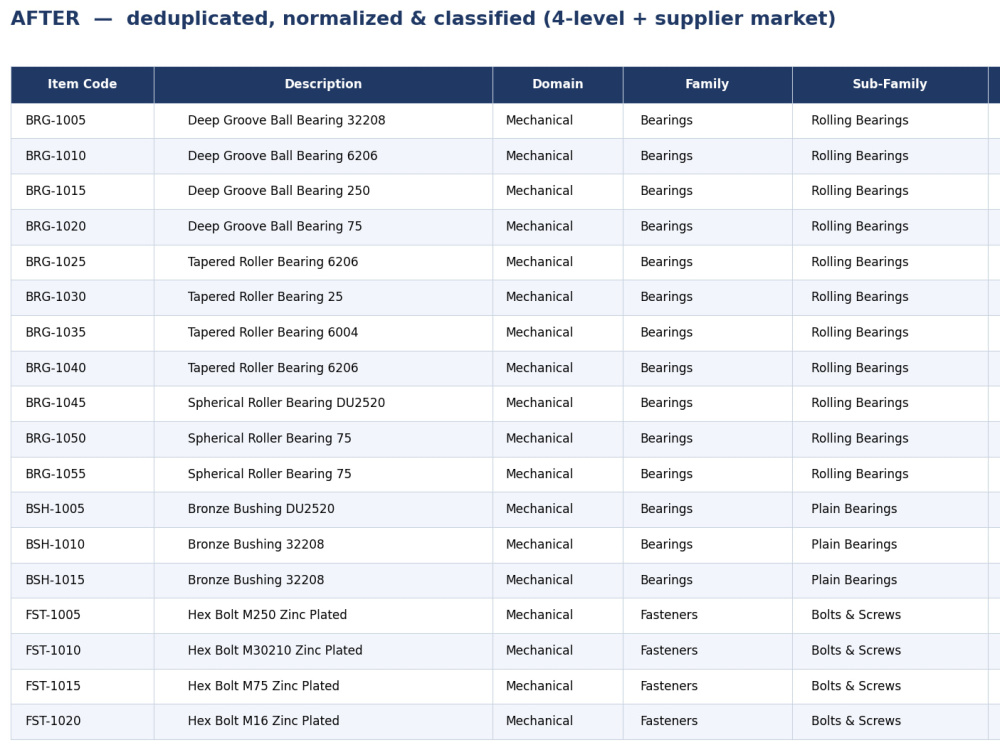Click description Hex Bolt M75 Zinc Plated
Image resolution: width=1000 pixels, height=750 pixels.
coord(263,686)
